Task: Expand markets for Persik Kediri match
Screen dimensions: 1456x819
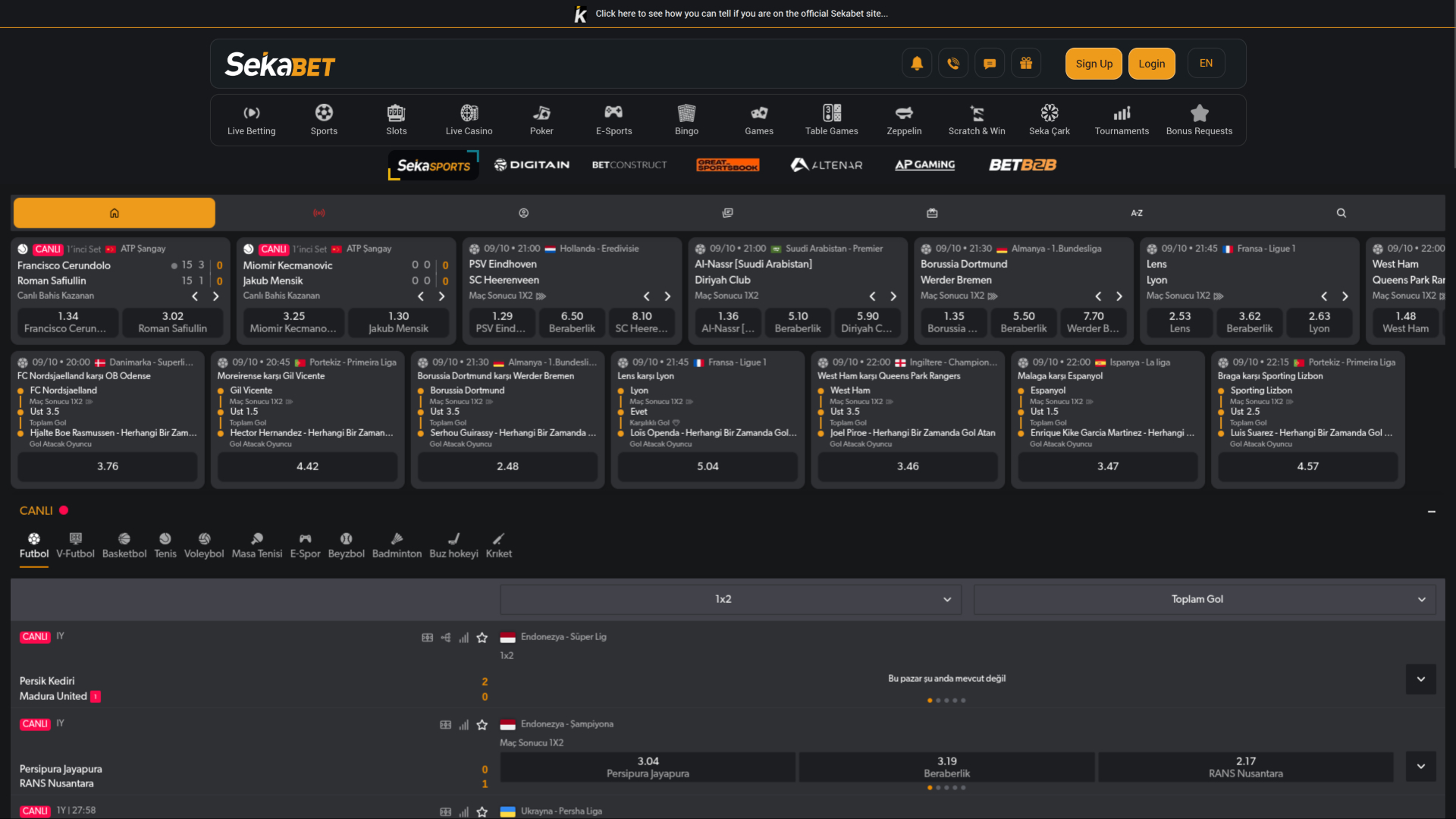Action: tap(1421, 679)
